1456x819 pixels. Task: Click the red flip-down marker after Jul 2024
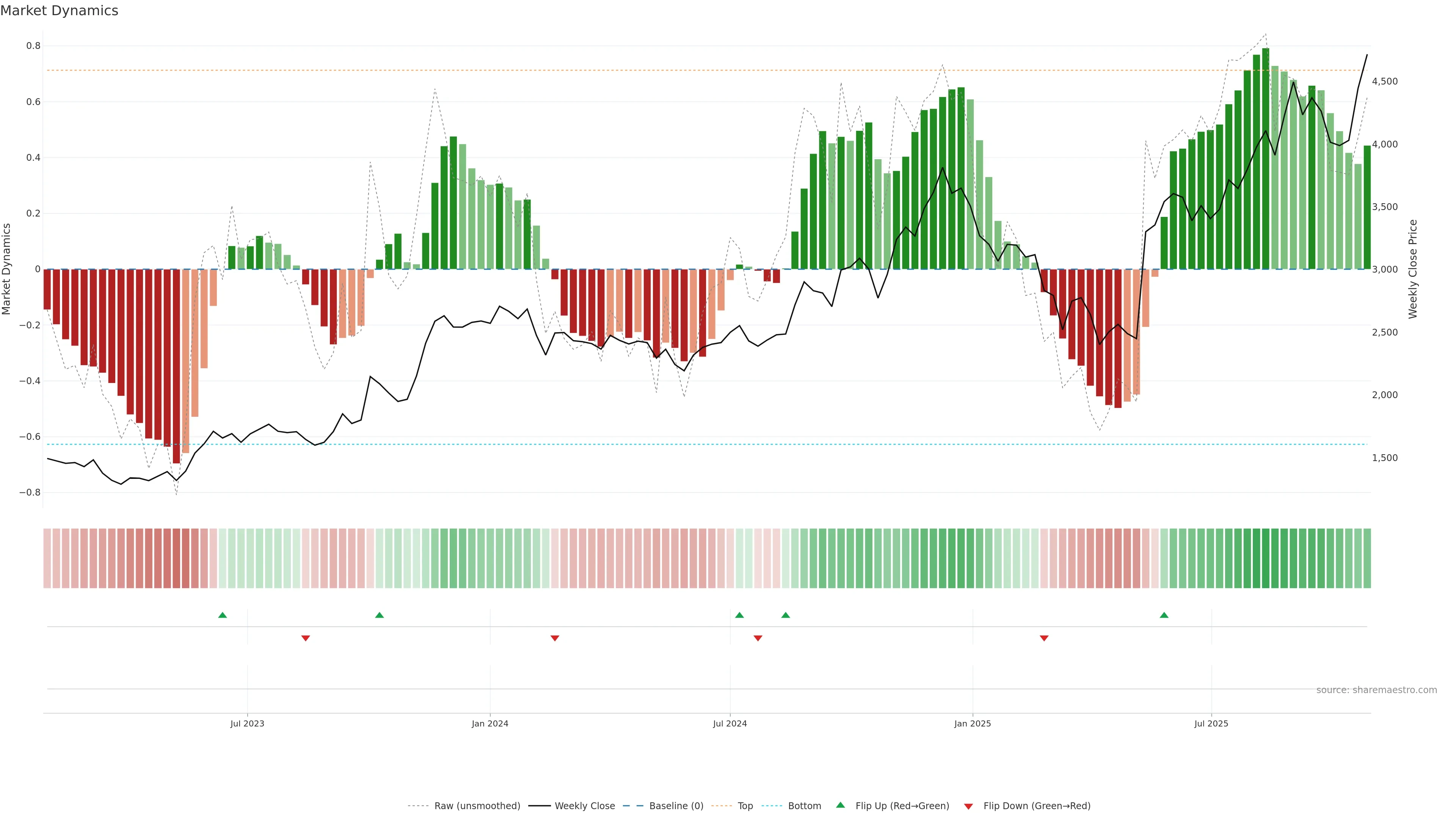[758, 638]
